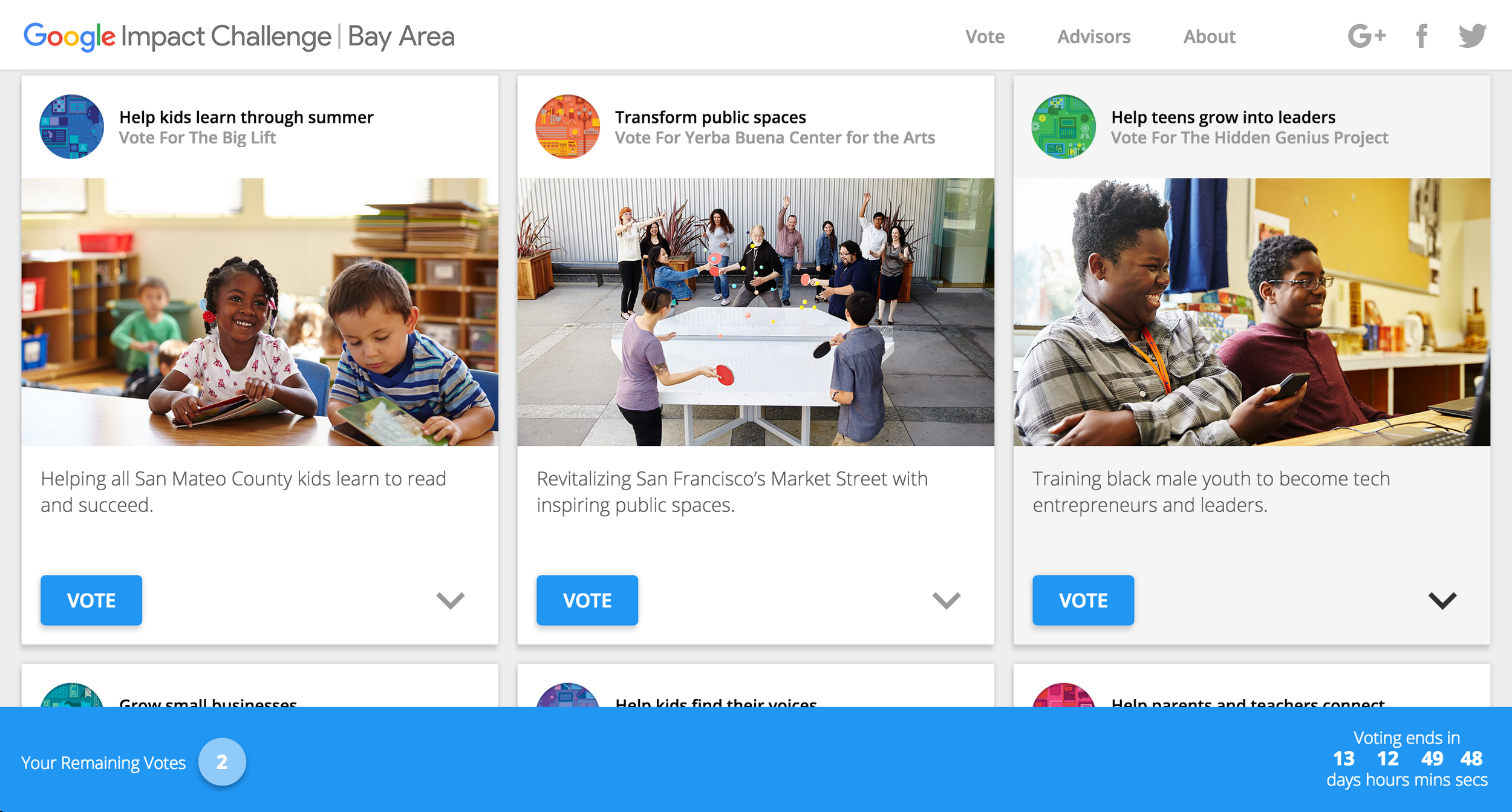Vote for The Big Lift

click(x=91, y=600)
